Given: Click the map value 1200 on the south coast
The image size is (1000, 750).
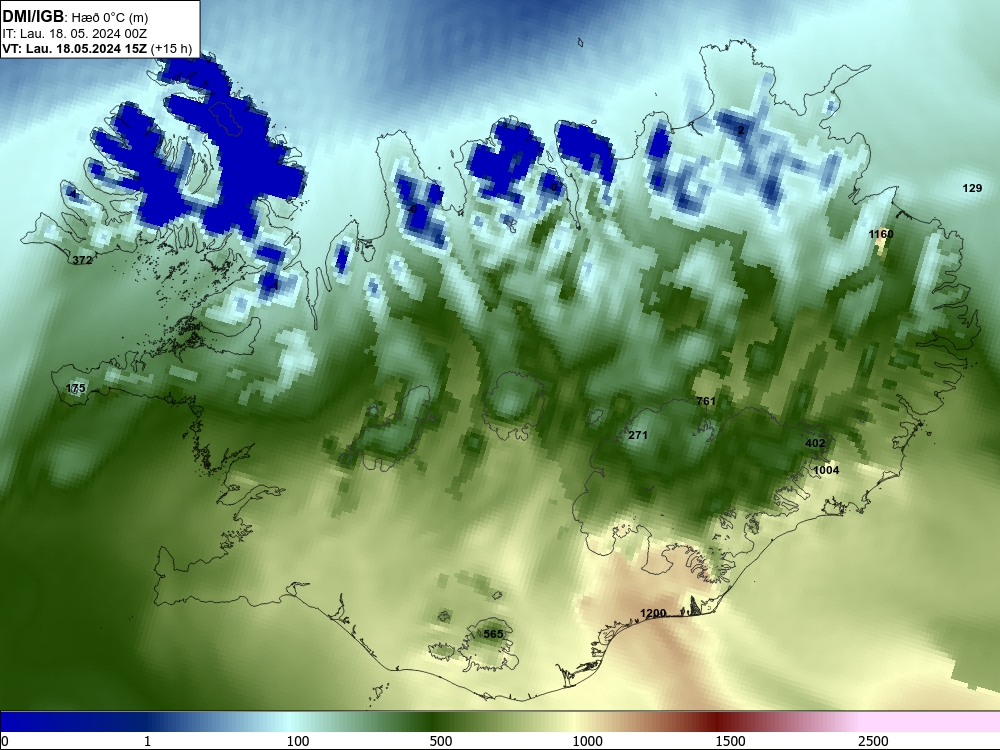Looking at the screenshot, I should (x=653, y=614).
